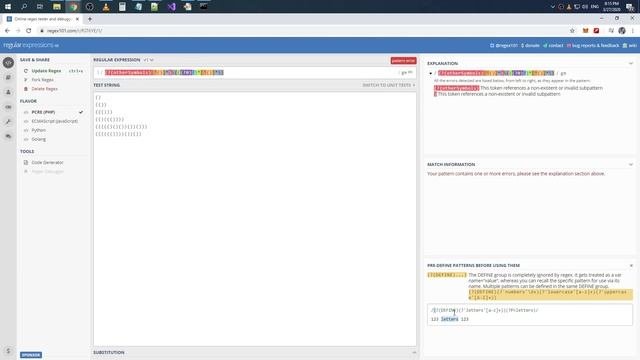Click in the test string text area
Screen dimensions: 640x360
click(x=255, y=219)
